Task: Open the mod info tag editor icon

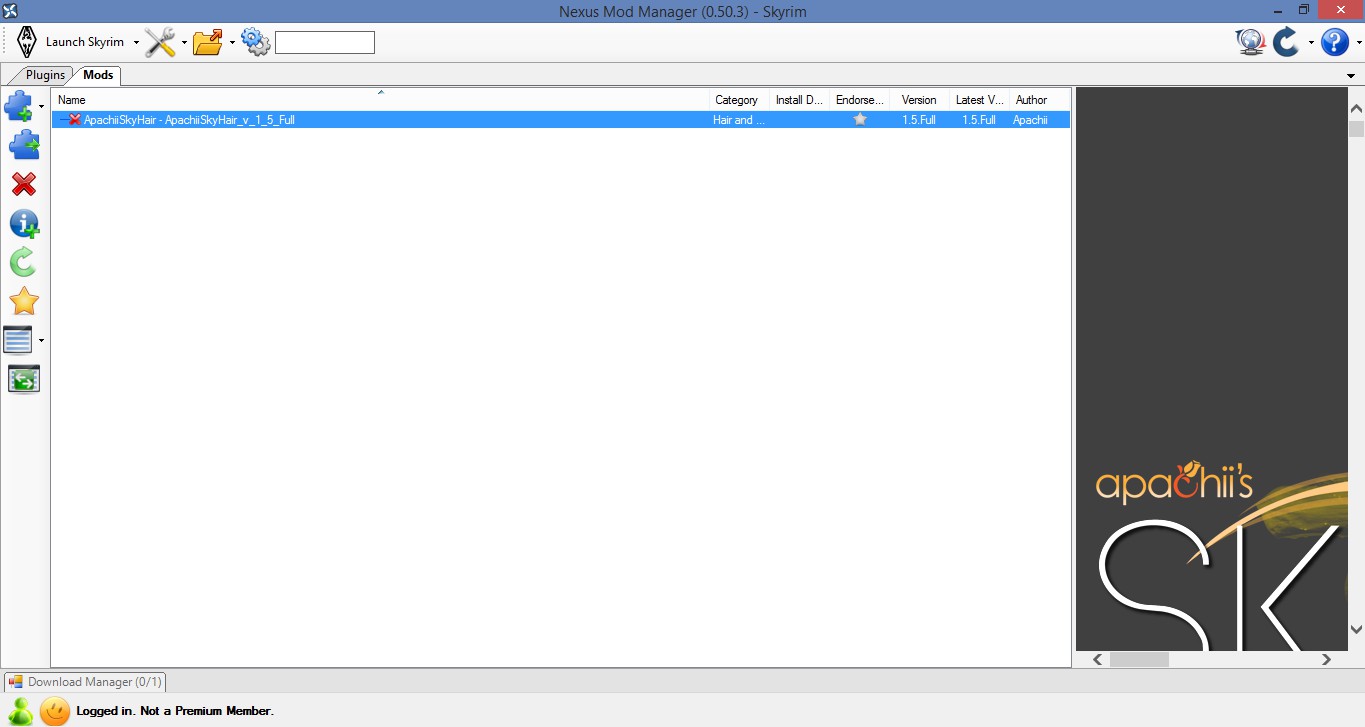Action: (x=23, y=224)
